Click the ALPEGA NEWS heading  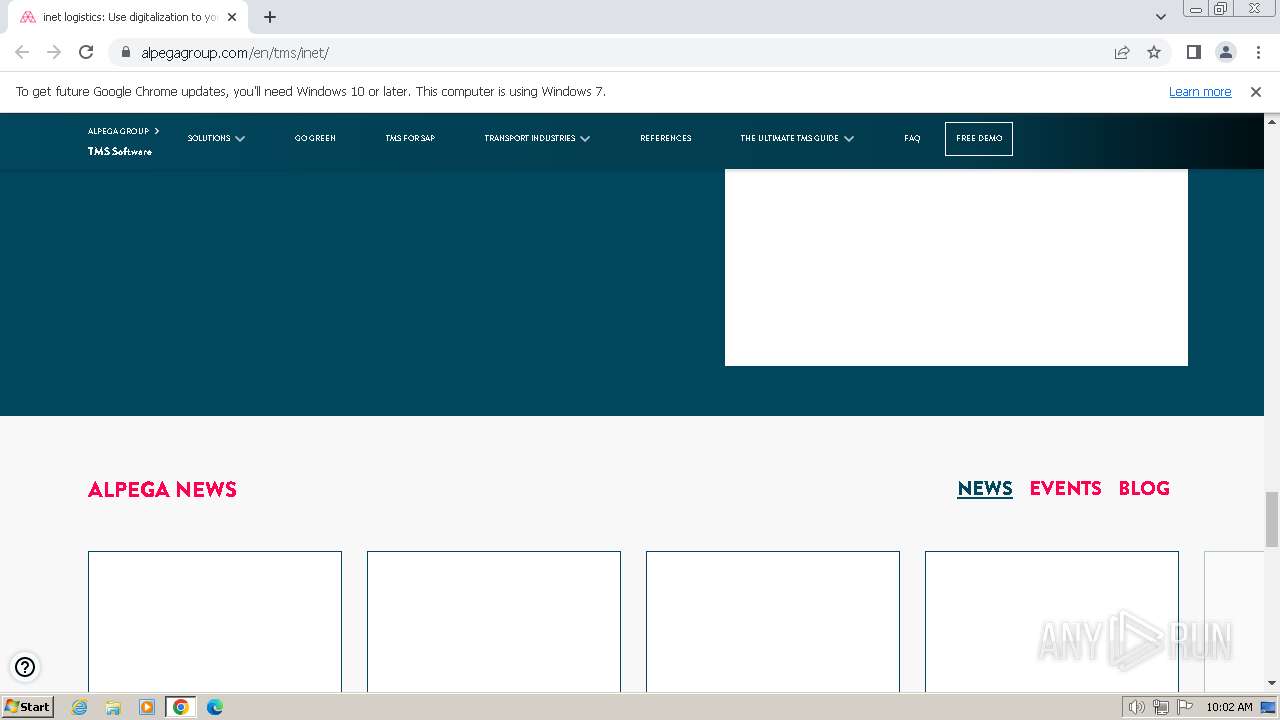coord(162,489)
